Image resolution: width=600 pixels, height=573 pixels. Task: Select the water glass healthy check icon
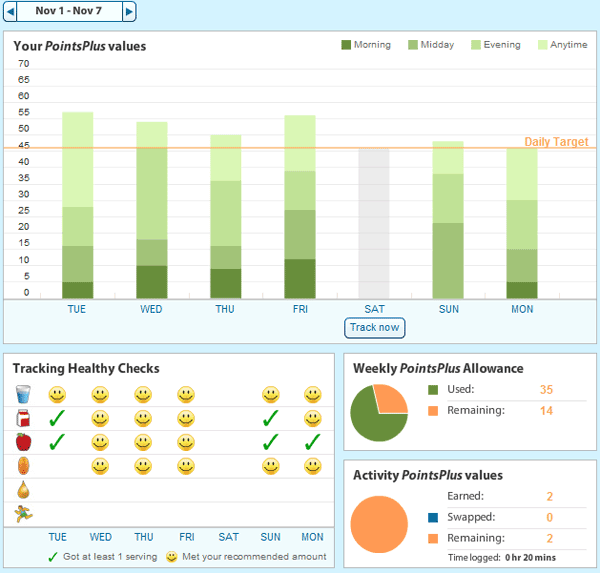pos(23,394)
